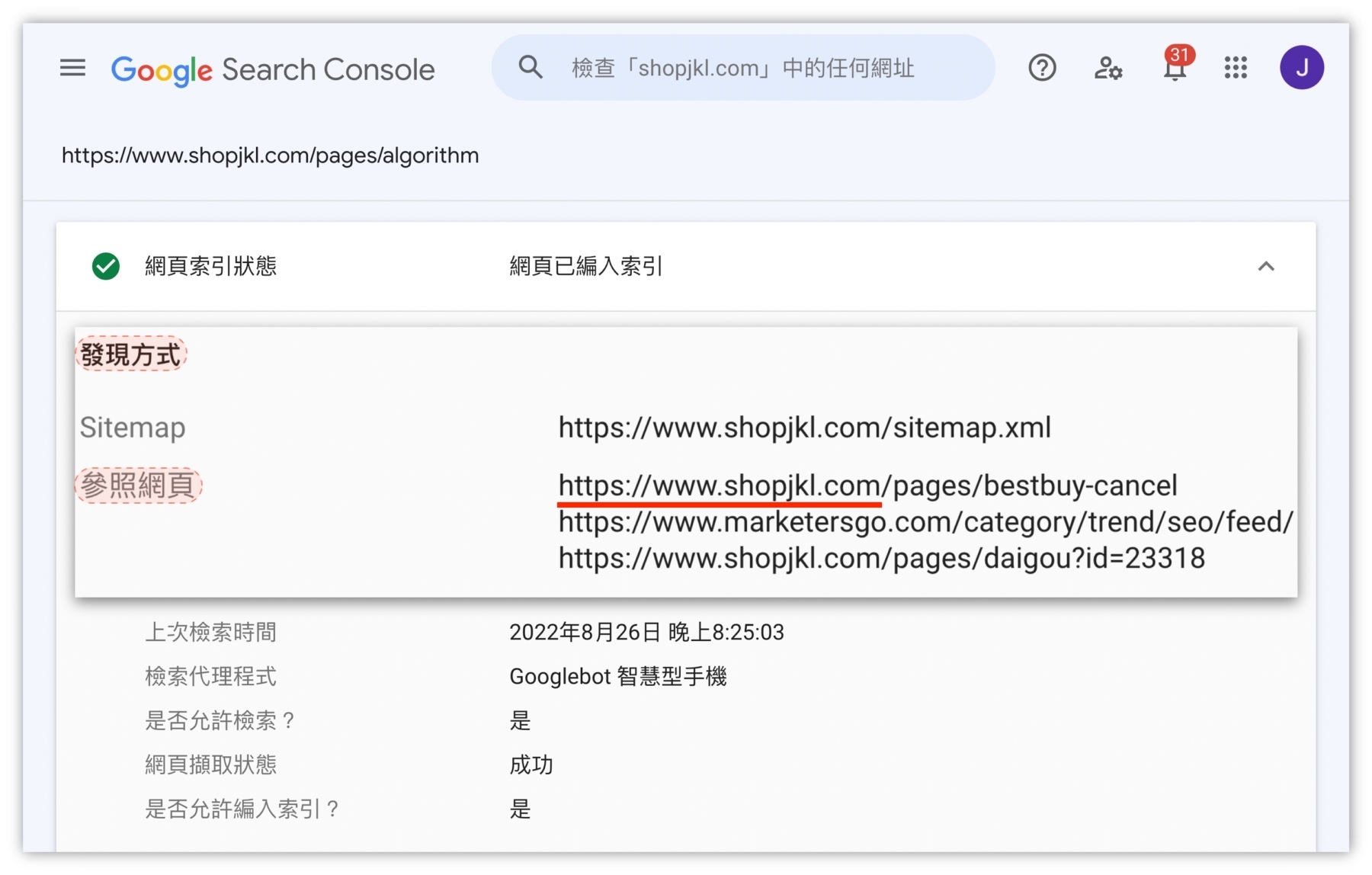The image size is (1372, 875).
Task: Open user and permissions settings icon
Action: point(1108,69)
